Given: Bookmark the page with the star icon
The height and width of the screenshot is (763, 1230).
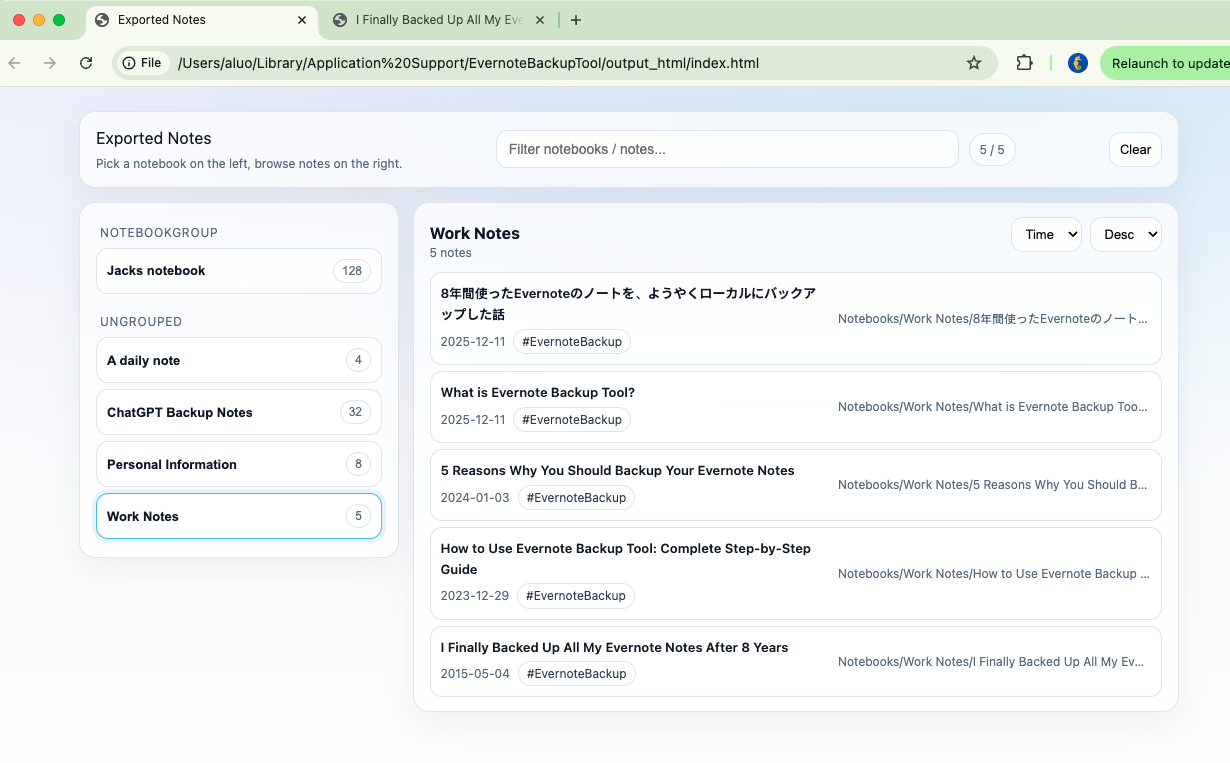Looking at the screenshot, I should tap(973, 62).
